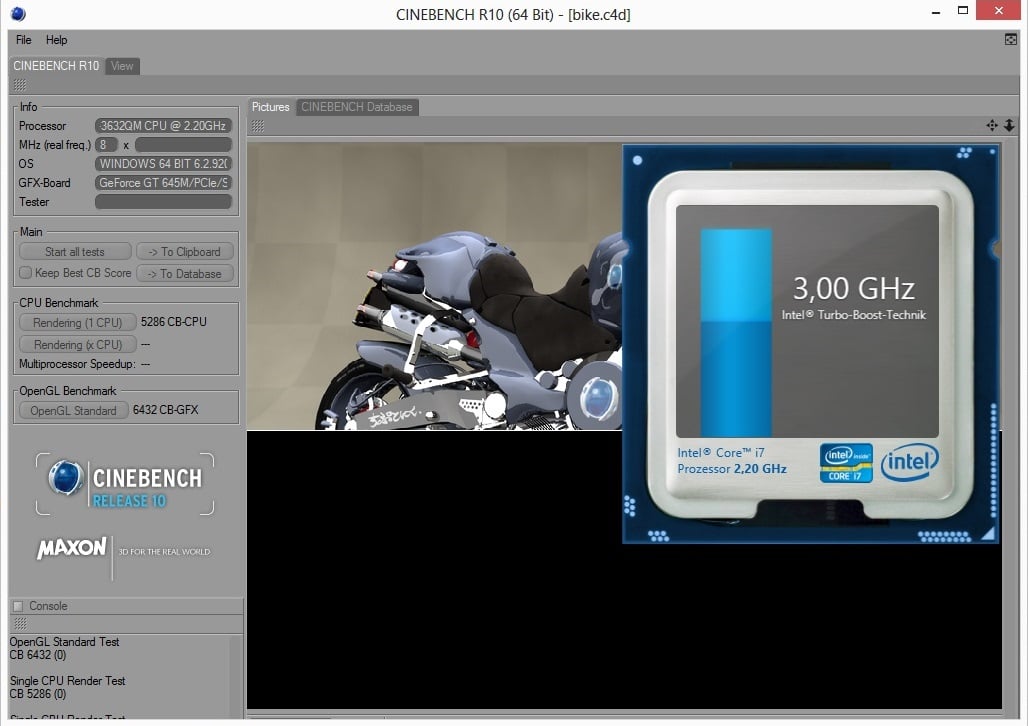Image resolution: width=1028 pixels, height=726 pixels.
Task: Click the Core i7 badge on the gadget
Action: [846, 463]
